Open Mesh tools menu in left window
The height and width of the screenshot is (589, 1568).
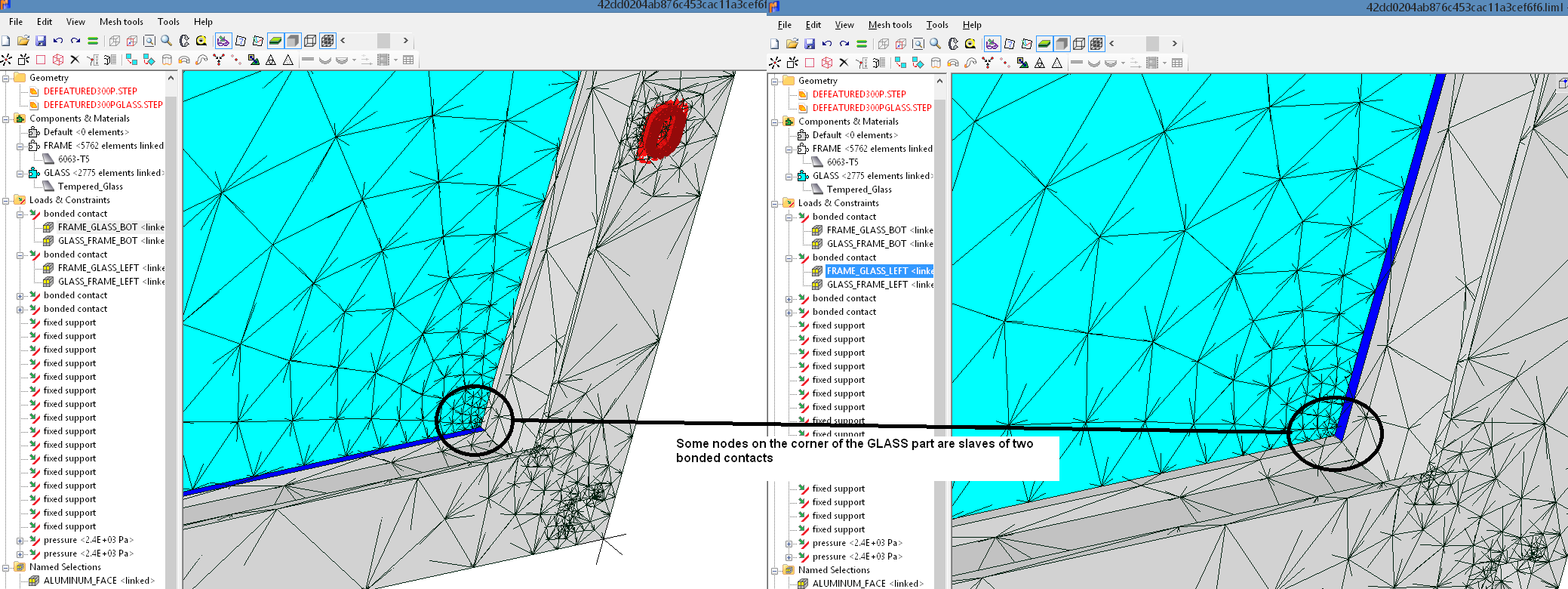tap(121, 22)
